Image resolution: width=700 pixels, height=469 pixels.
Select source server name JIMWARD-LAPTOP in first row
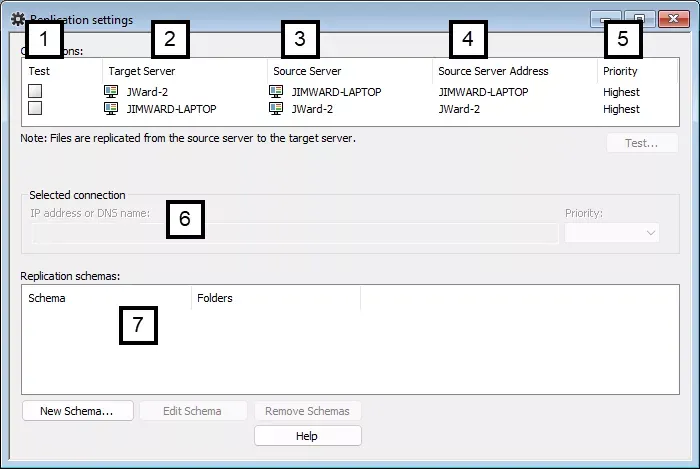pyautogui.click(x=337, y=92)
